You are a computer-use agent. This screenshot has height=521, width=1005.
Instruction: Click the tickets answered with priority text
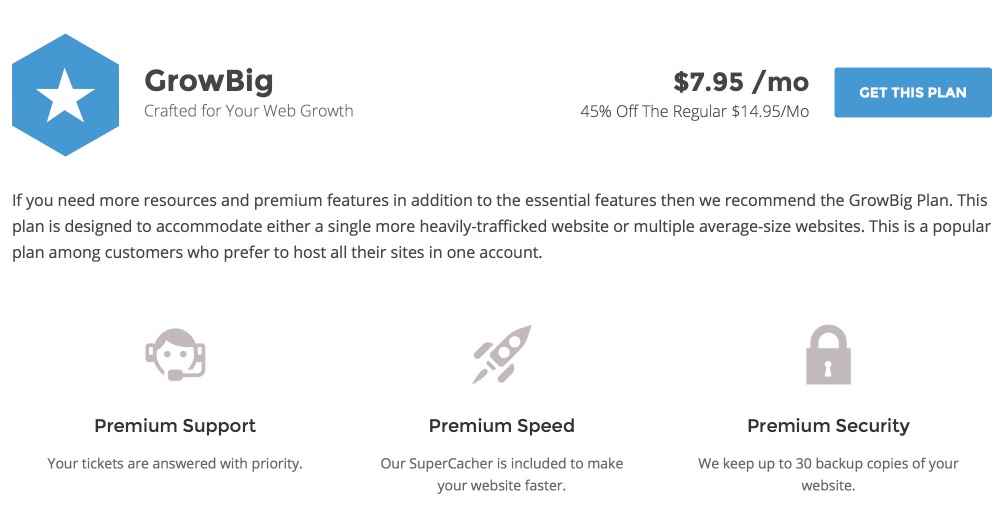175,463
